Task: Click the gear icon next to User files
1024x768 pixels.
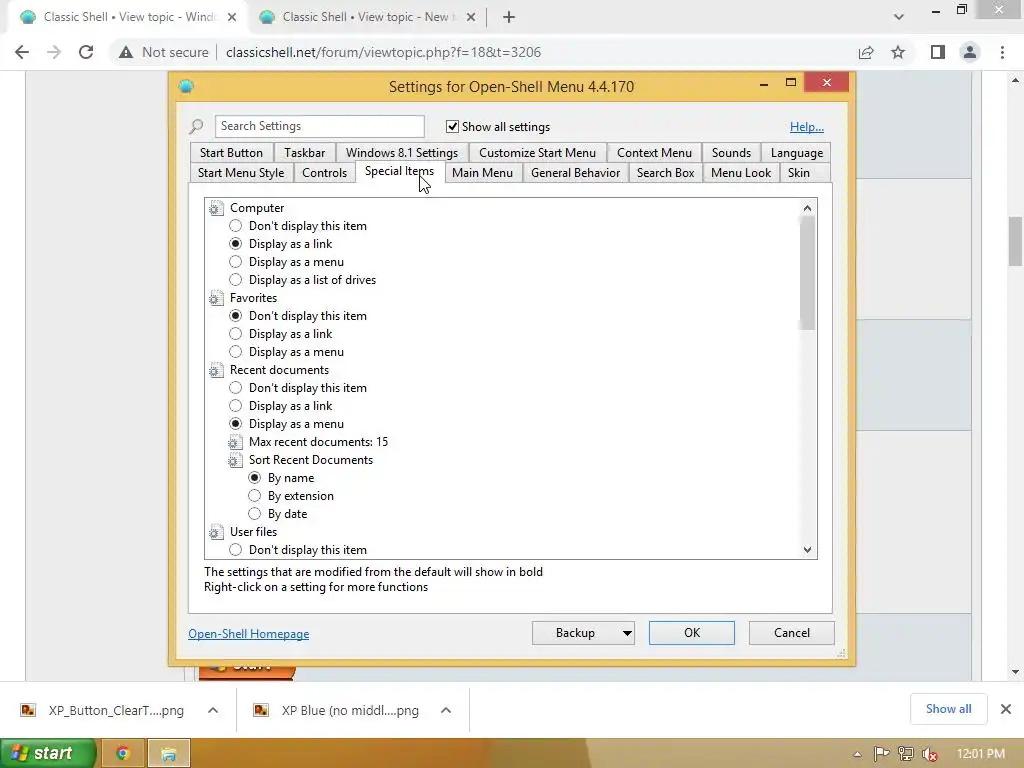Action: [x=216, y=532]
